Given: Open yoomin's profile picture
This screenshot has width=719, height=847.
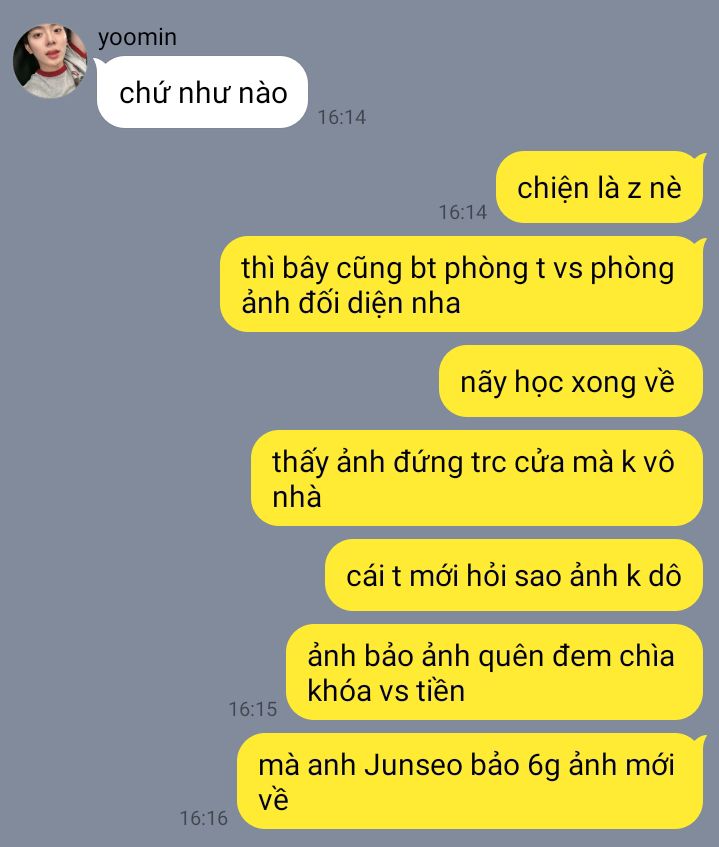Looking at the screenshot, I should click(50, 61).
